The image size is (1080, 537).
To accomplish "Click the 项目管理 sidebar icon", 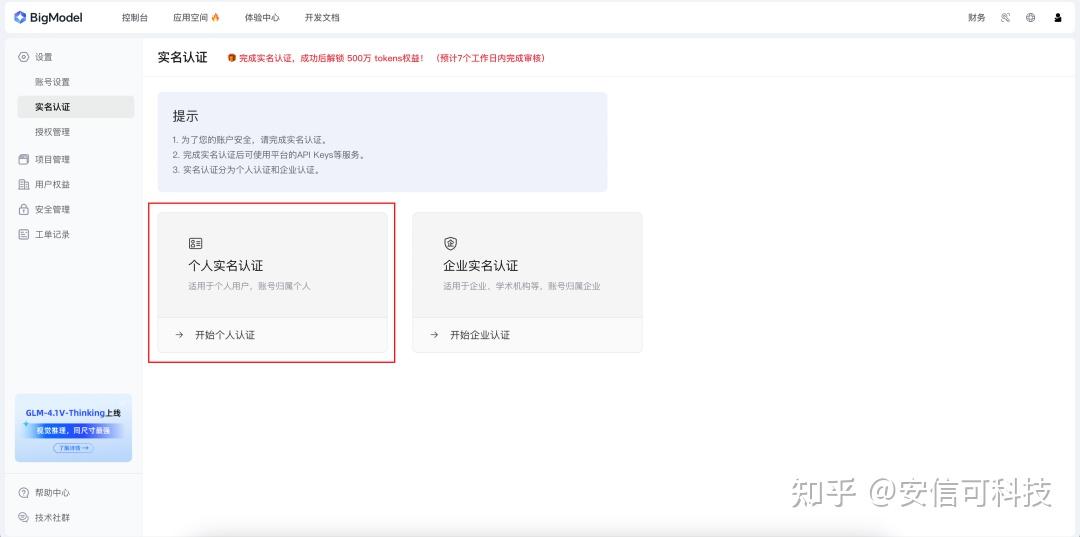I will point(24,159).
